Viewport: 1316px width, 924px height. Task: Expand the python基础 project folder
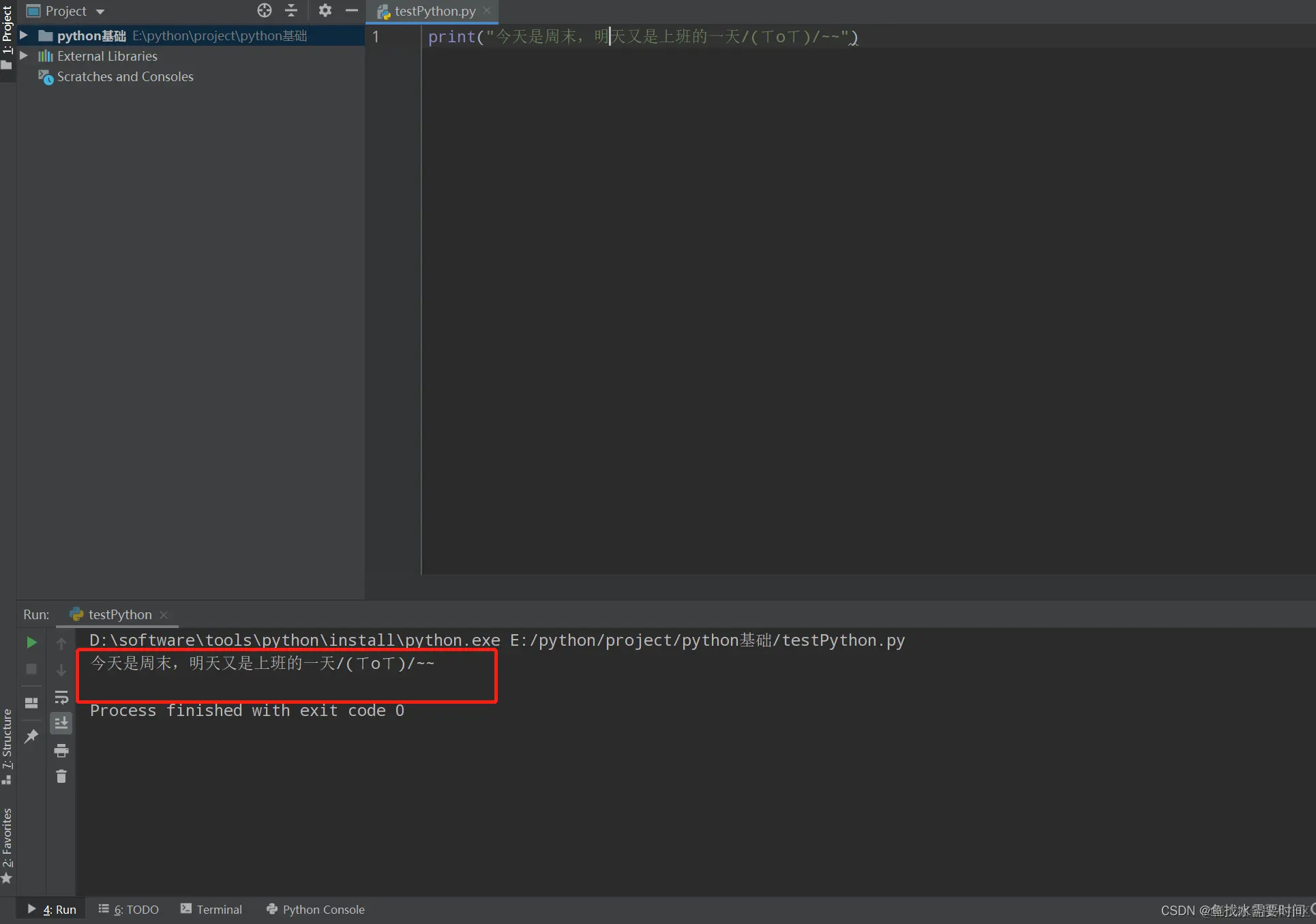(x=24, y=35)
